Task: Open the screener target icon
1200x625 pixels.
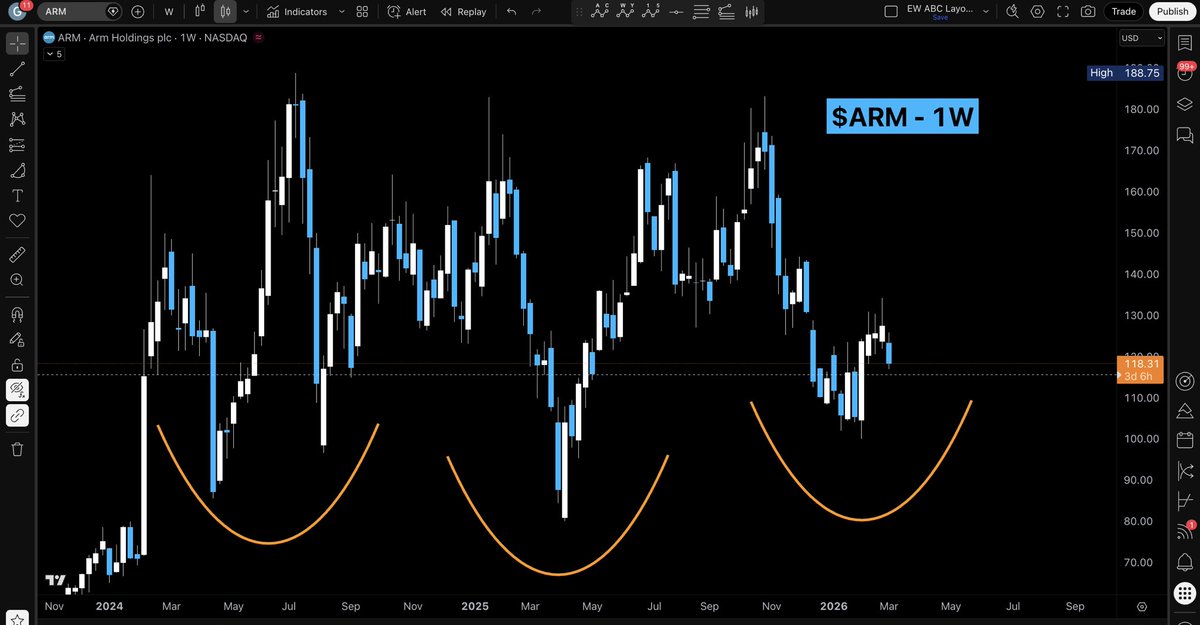Action: [x=1185, y=381]
